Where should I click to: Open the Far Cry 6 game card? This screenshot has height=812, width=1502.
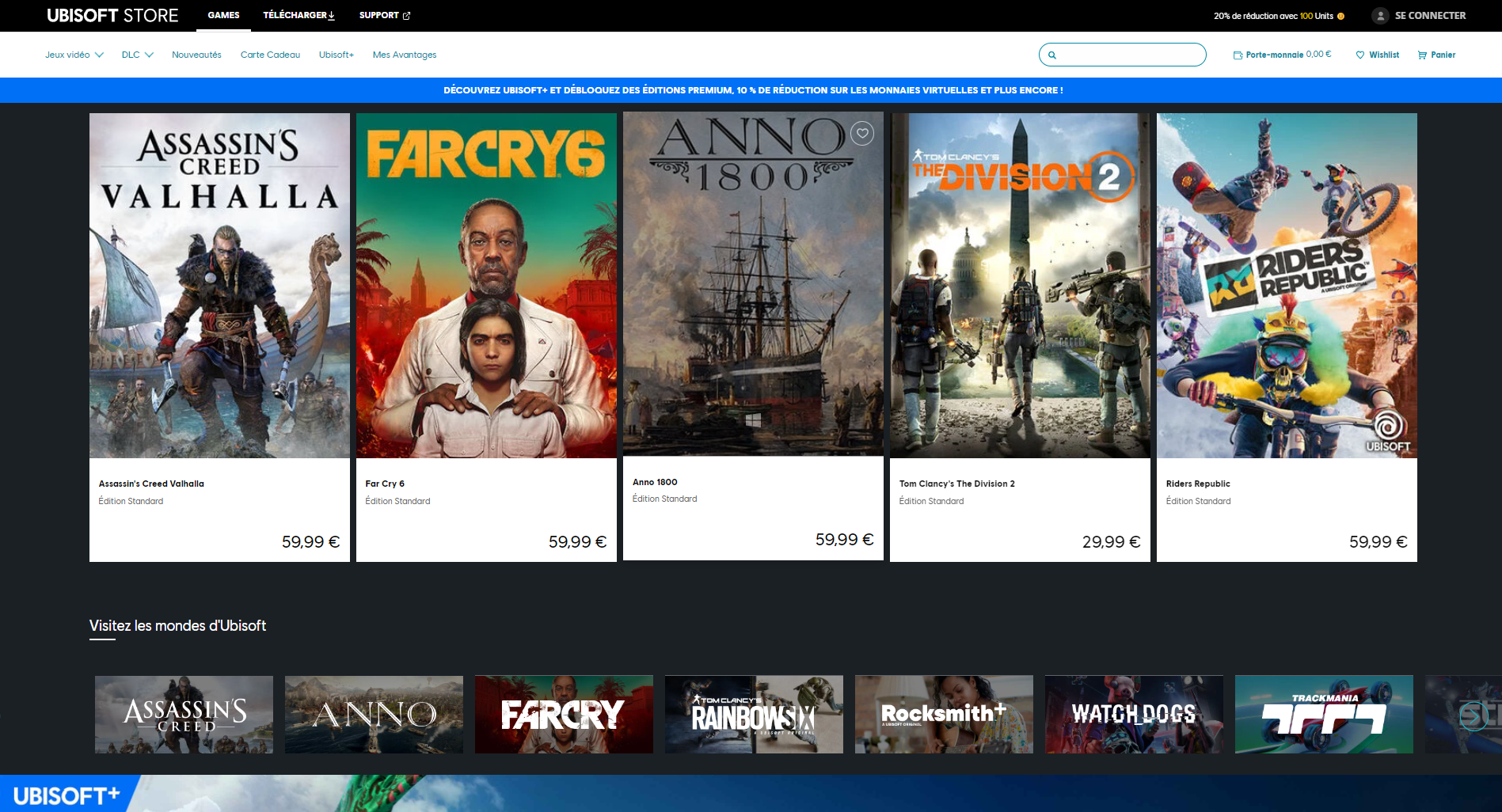486,336
